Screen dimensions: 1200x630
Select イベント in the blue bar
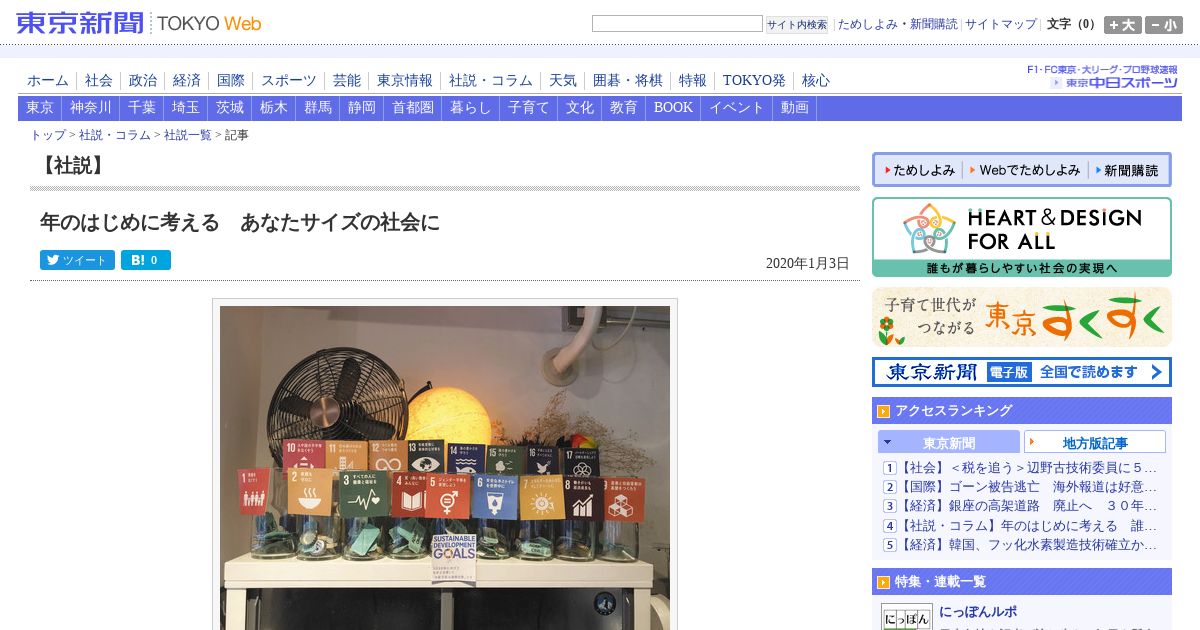click(x=737, y=108)
